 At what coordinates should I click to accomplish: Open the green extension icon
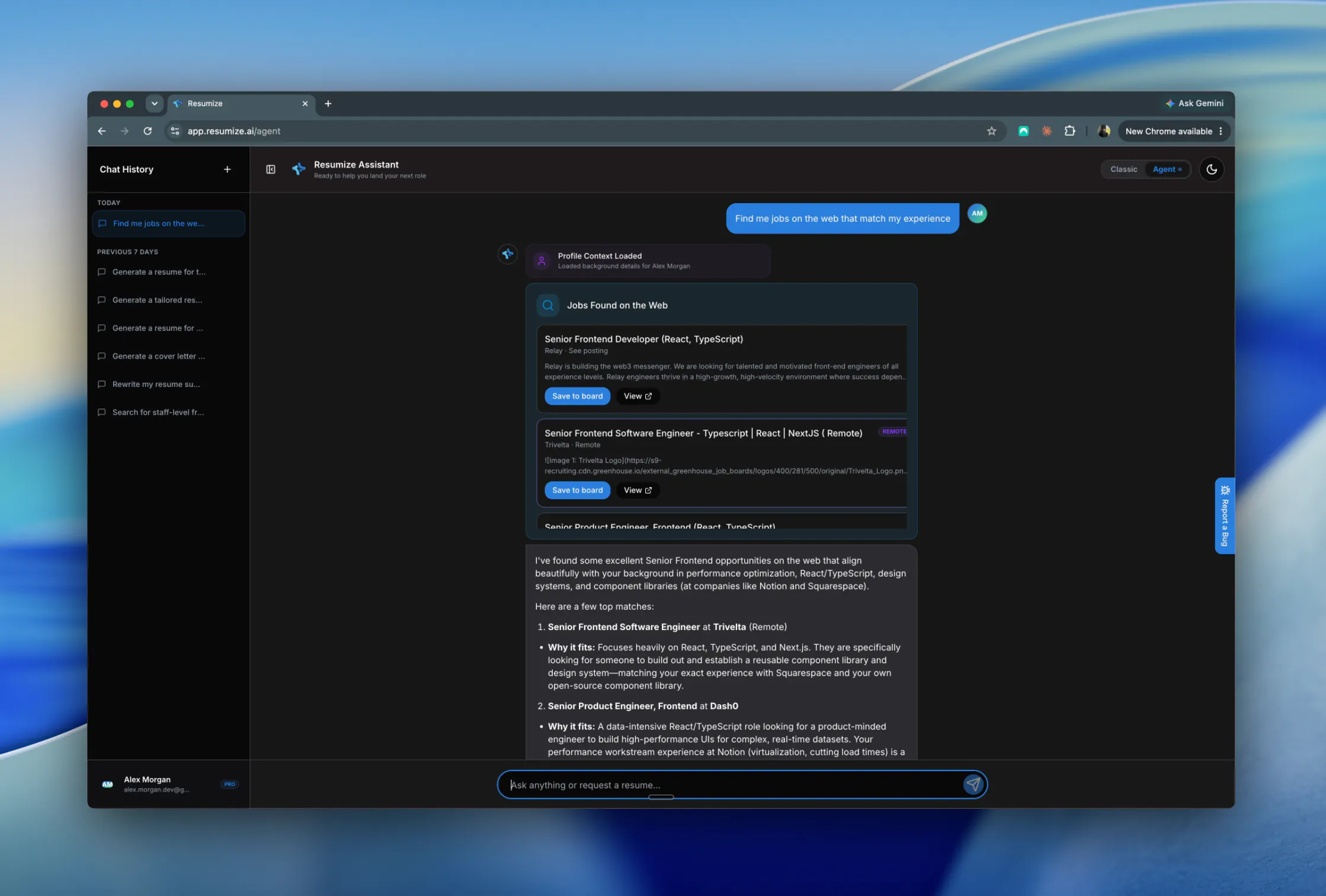[1023, 132]
